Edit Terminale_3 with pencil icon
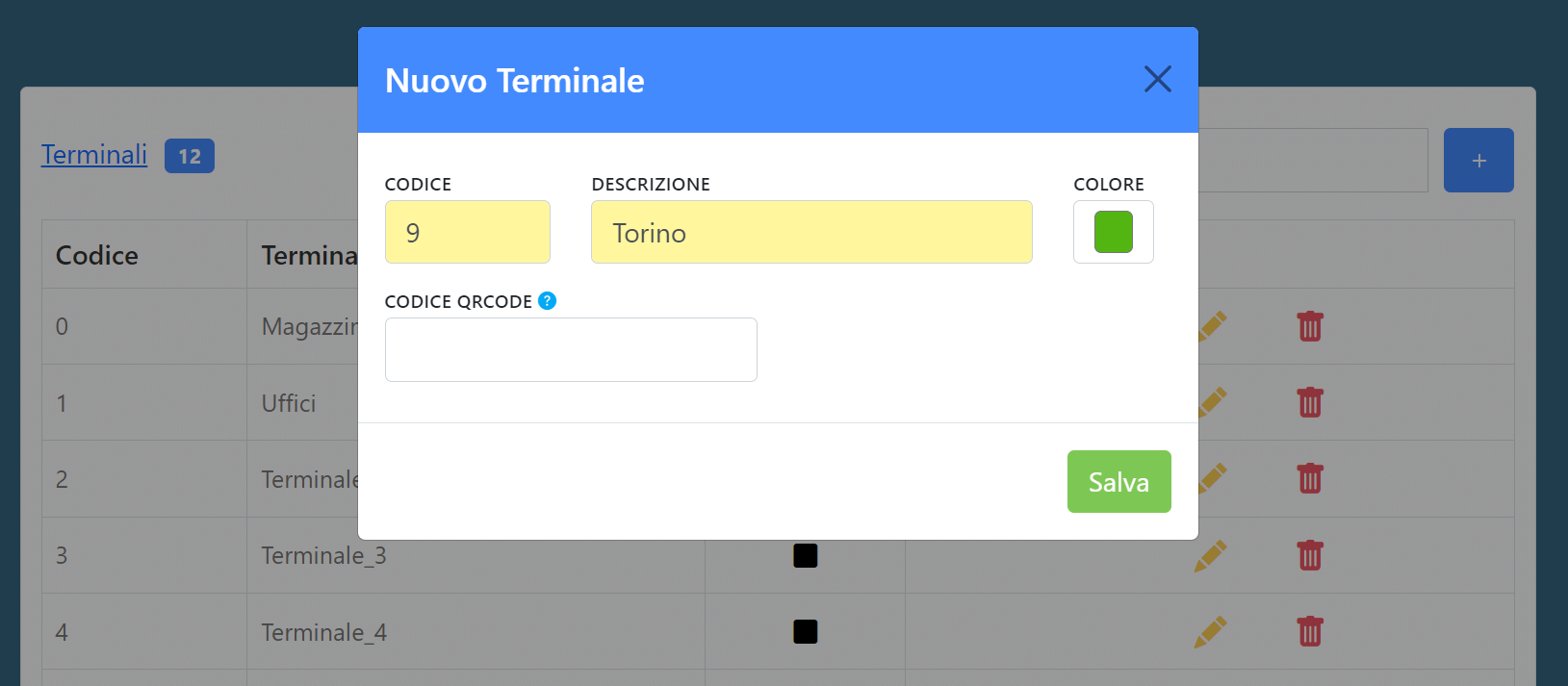This screenshot has width=1568, height=686. [x=1210, y=555]
